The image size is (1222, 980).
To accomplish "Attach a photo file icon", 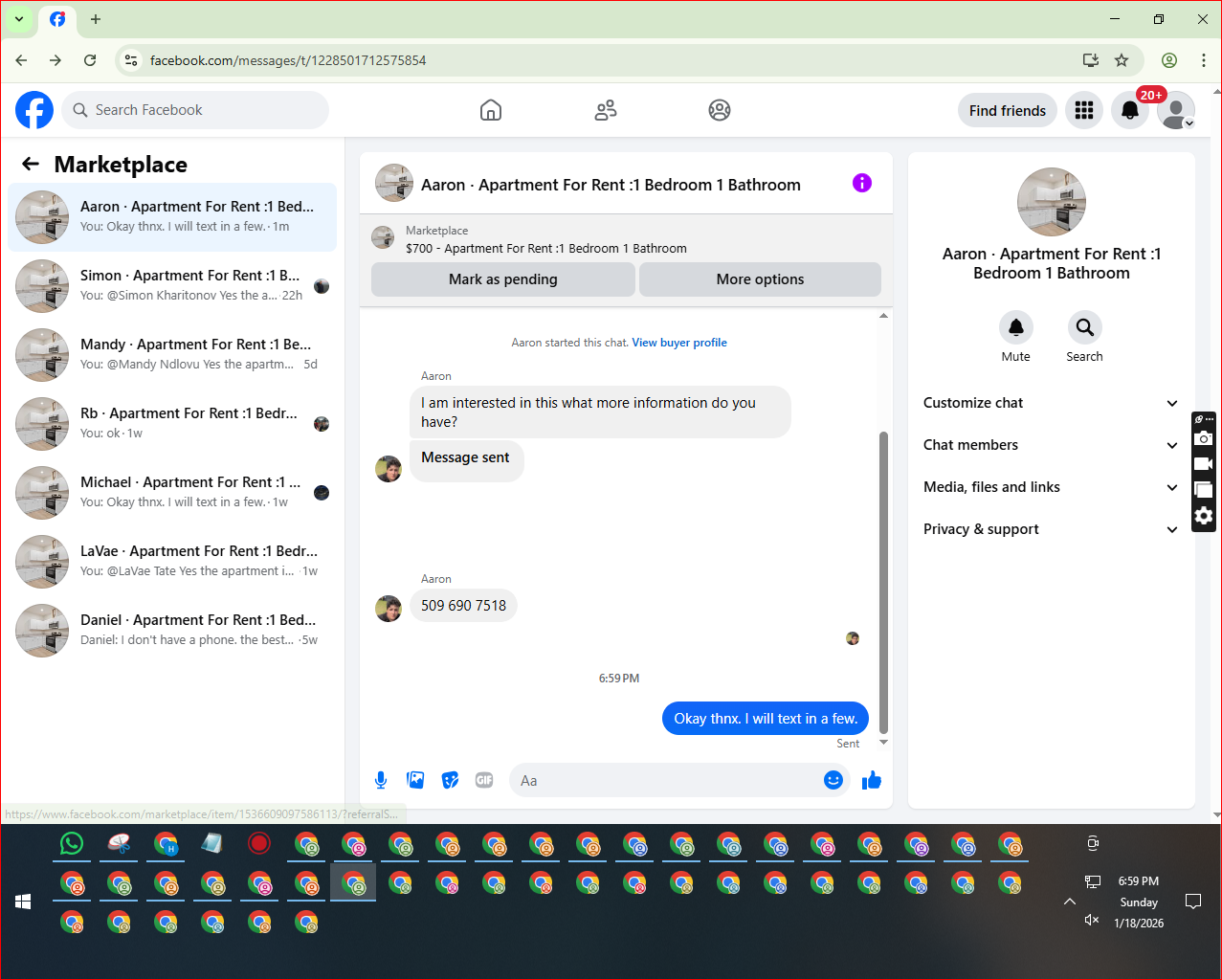I will tap(415, 780).
